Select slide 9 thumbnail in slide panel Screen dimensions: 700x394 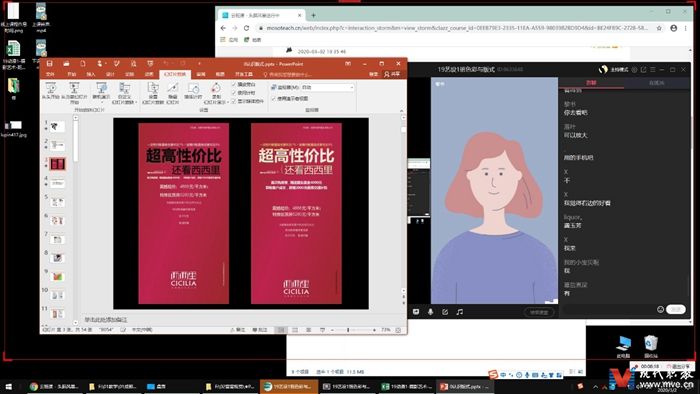pyautogui.click(x=58, y=277)
